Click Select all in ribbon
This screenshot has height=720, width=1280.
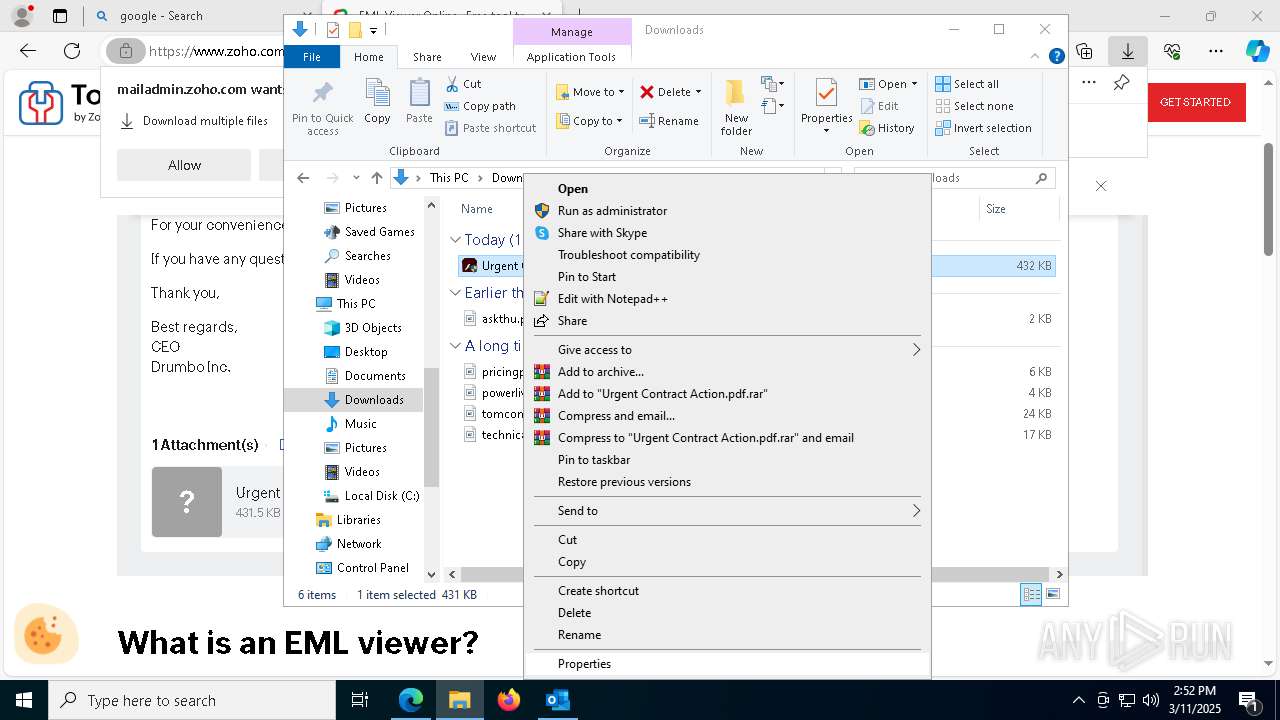tap(967, 84)
